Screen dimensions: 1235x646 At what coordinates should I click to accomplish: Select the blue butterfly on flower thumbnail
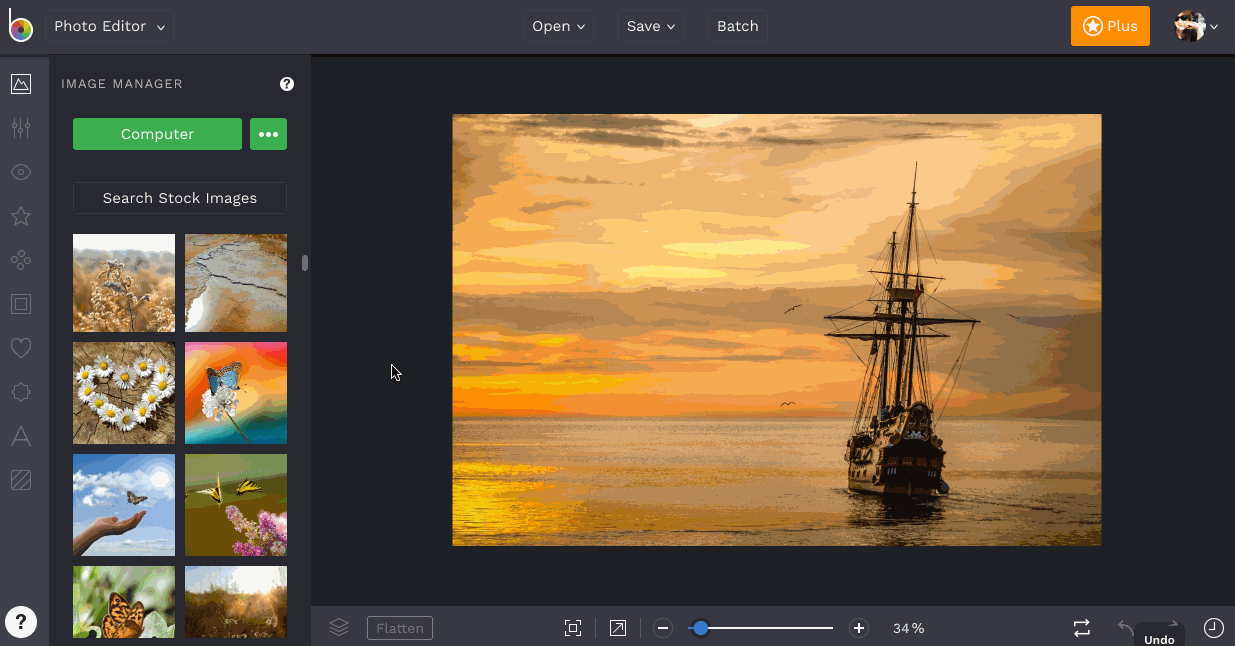coord(236,393)
